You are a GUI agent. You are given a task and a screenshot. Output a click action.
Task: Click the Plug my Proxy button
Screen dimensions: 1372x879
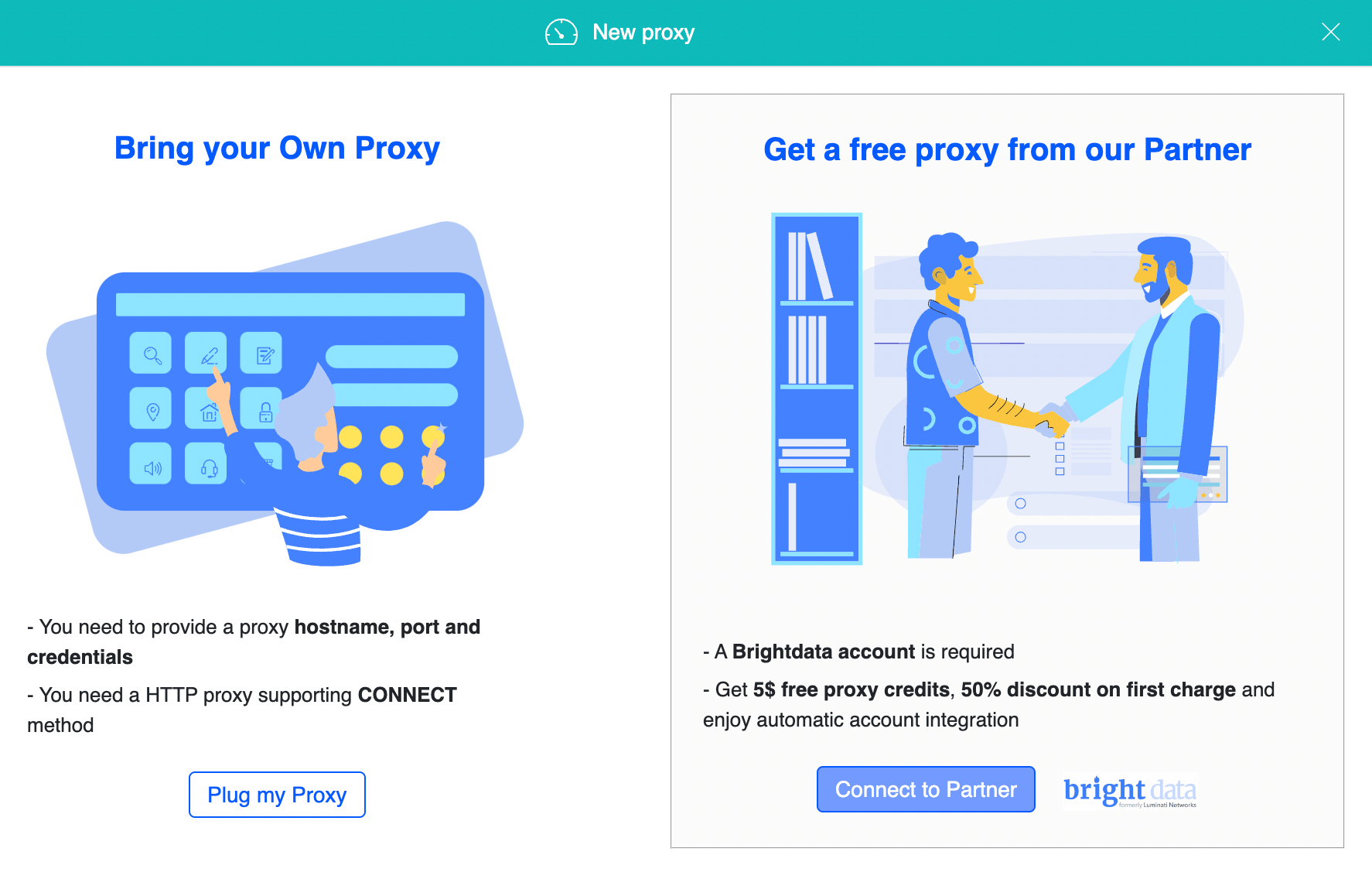[x=276, y=795]
